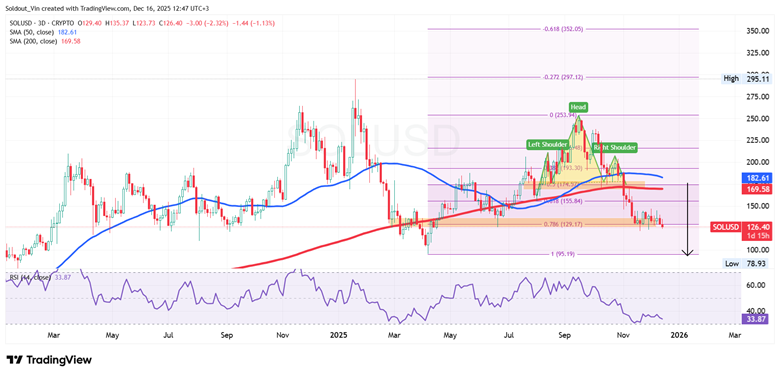Image resolution: width=780 pixels, height=376 pixels.
Task: Click the -0.618 (352.05) Fibonacci level label
Action: pyautogui.click(x=562, y=29)
